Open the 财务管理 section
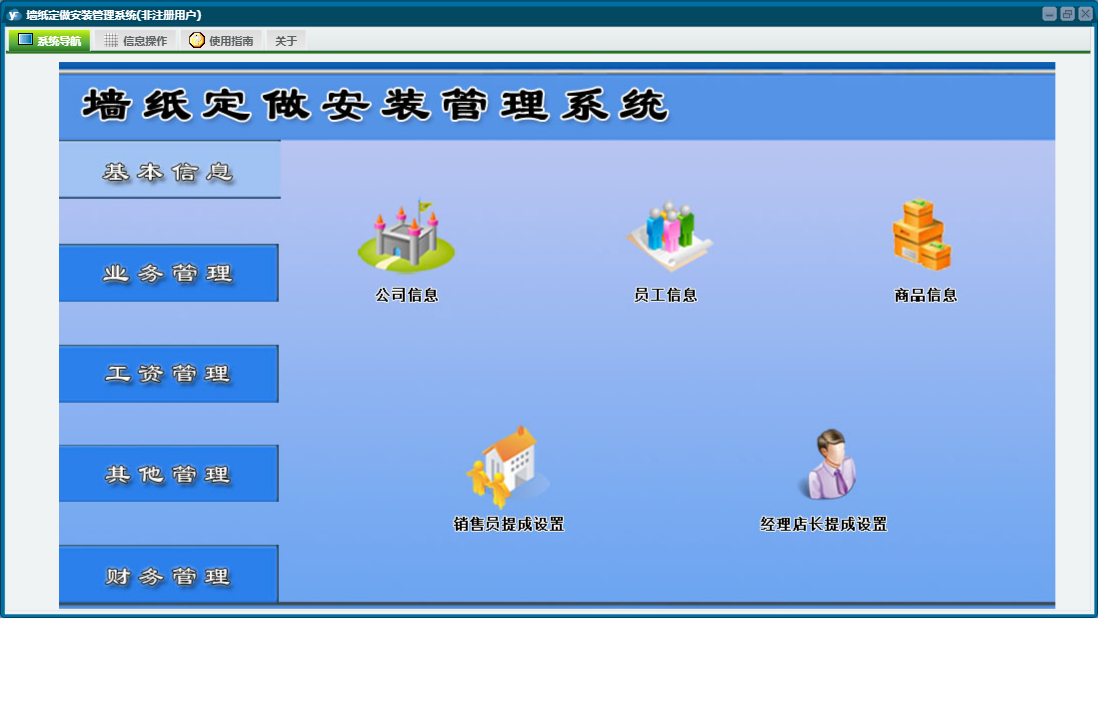 tap(169, 574)
